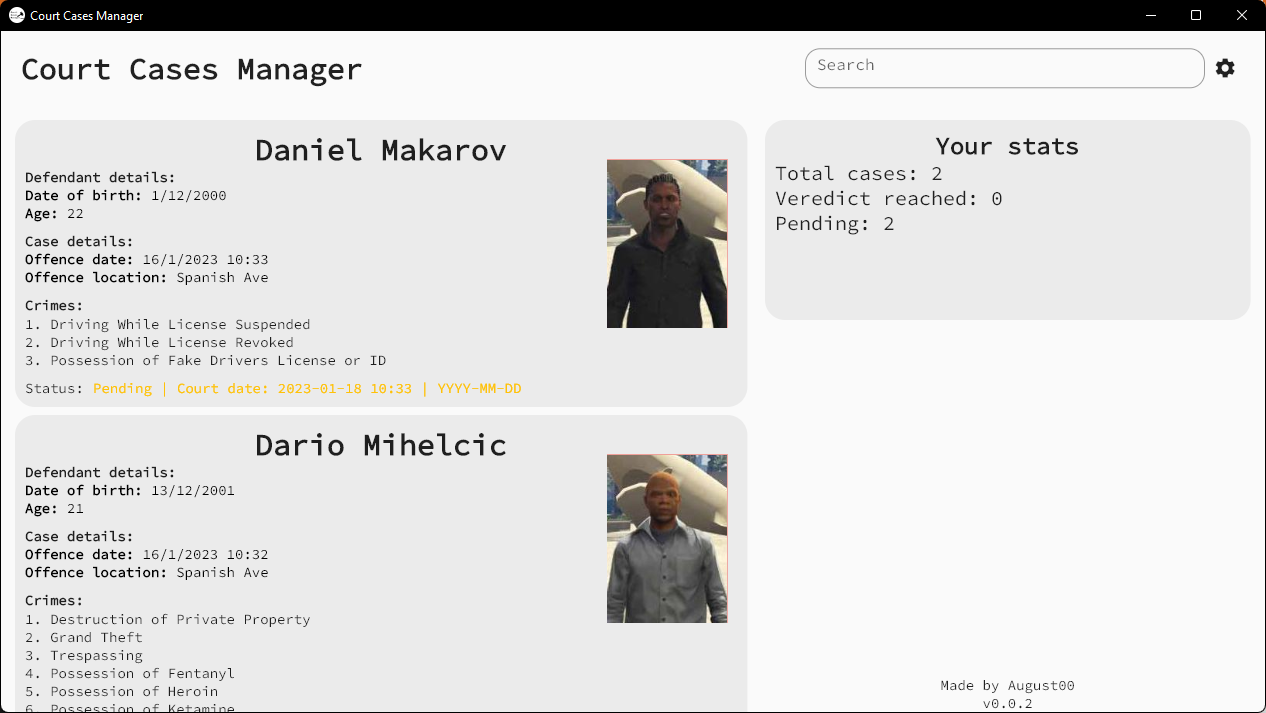Minimize the Court Cases Manager window

click(x=1150, y=15)
